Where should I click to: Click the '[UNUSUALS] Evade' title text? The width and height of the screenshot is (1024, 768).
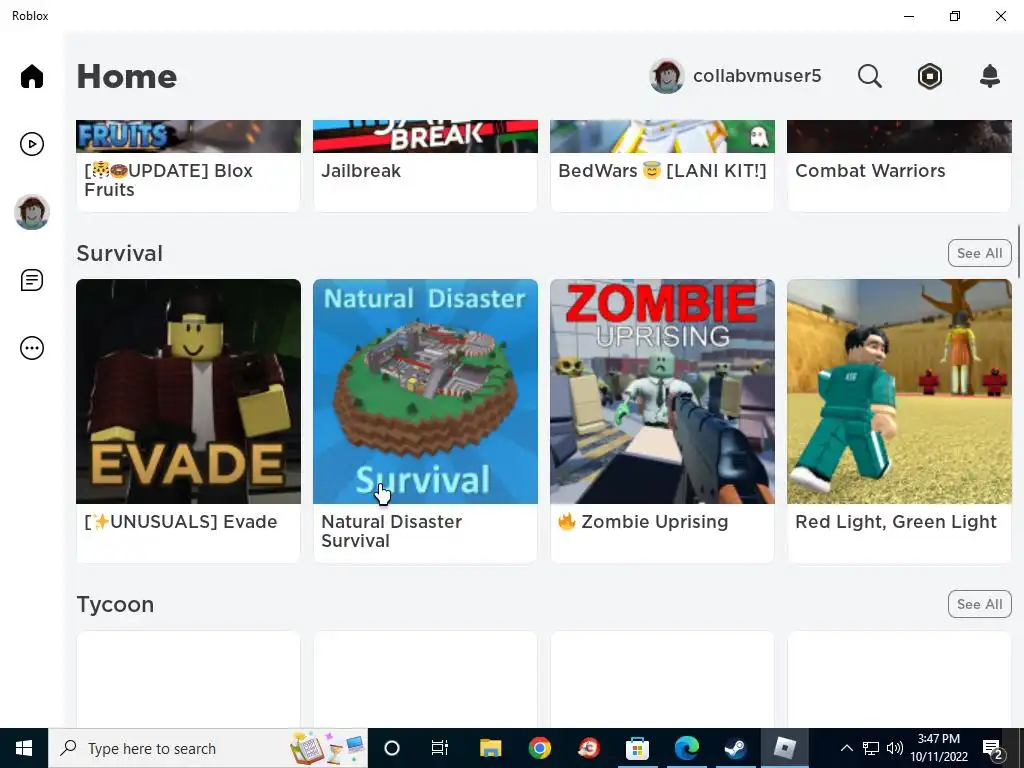181,522
